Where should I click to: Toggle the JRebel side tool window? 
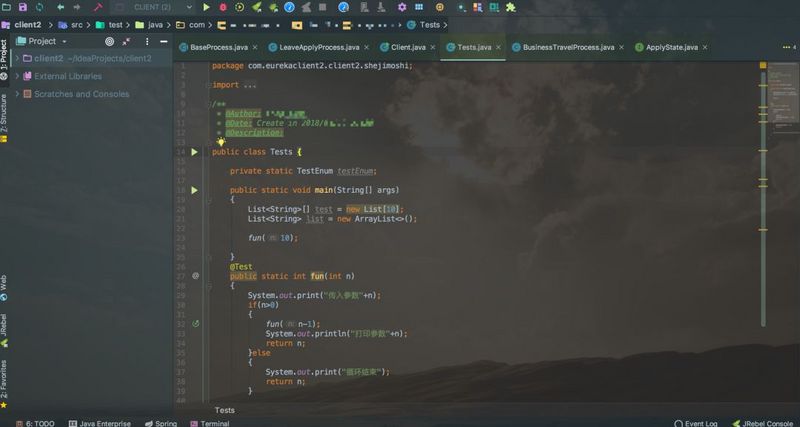(4, 330)
